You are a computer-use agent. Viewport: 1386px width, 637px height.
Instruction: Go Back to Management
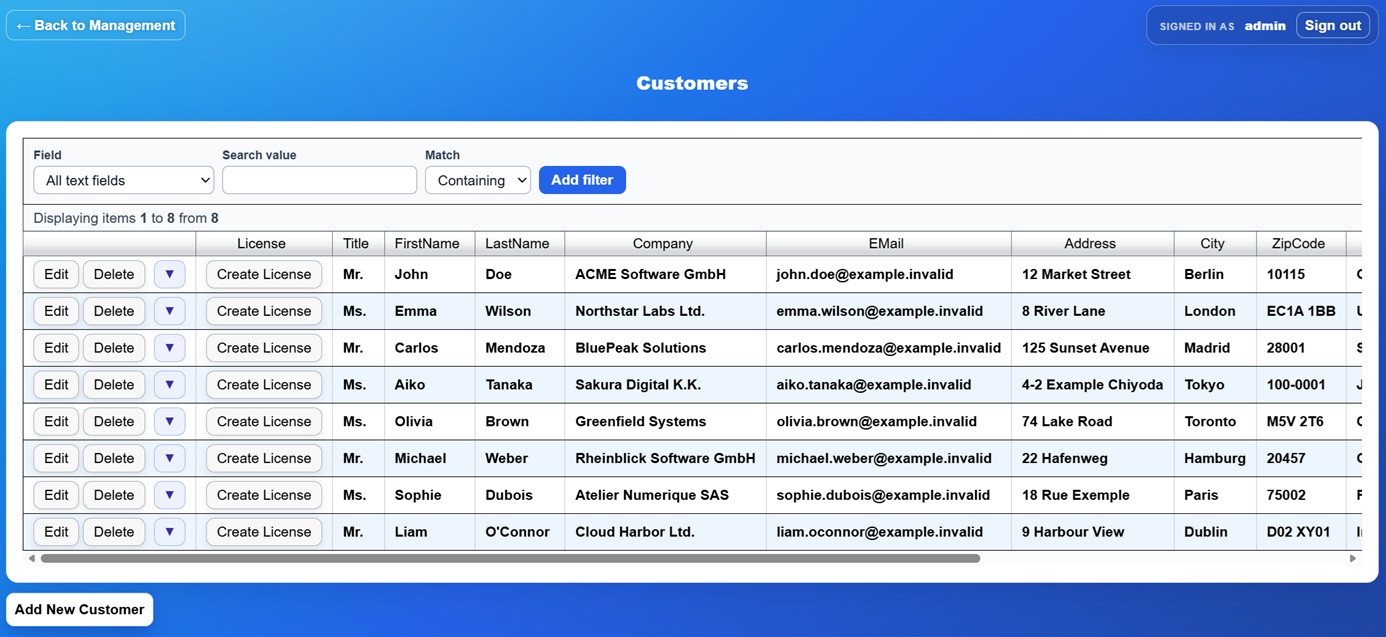coord(96,25)
